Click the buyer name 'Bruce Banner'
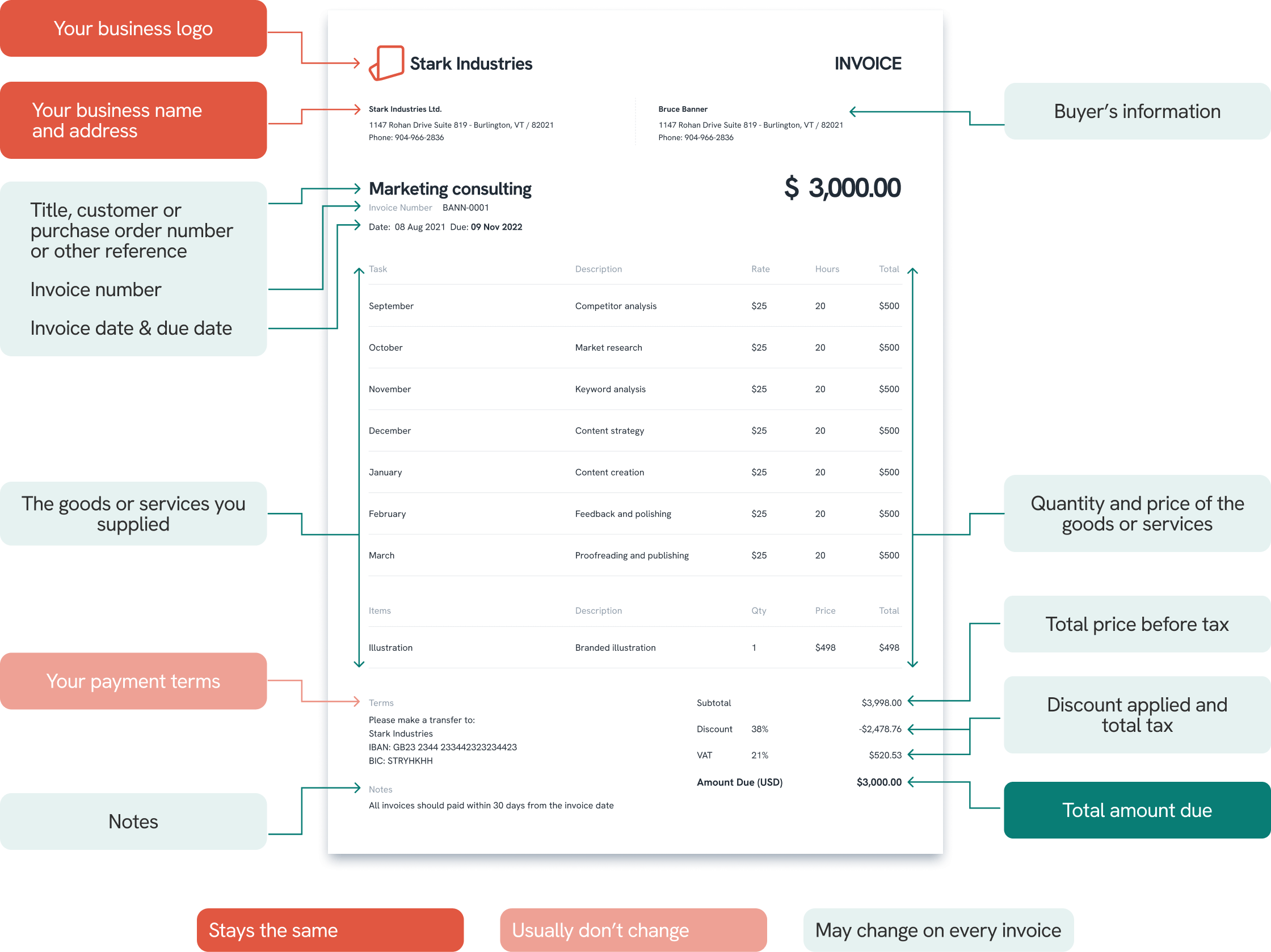This screenshot has height=952, width=1271. (x=683, y=109)
